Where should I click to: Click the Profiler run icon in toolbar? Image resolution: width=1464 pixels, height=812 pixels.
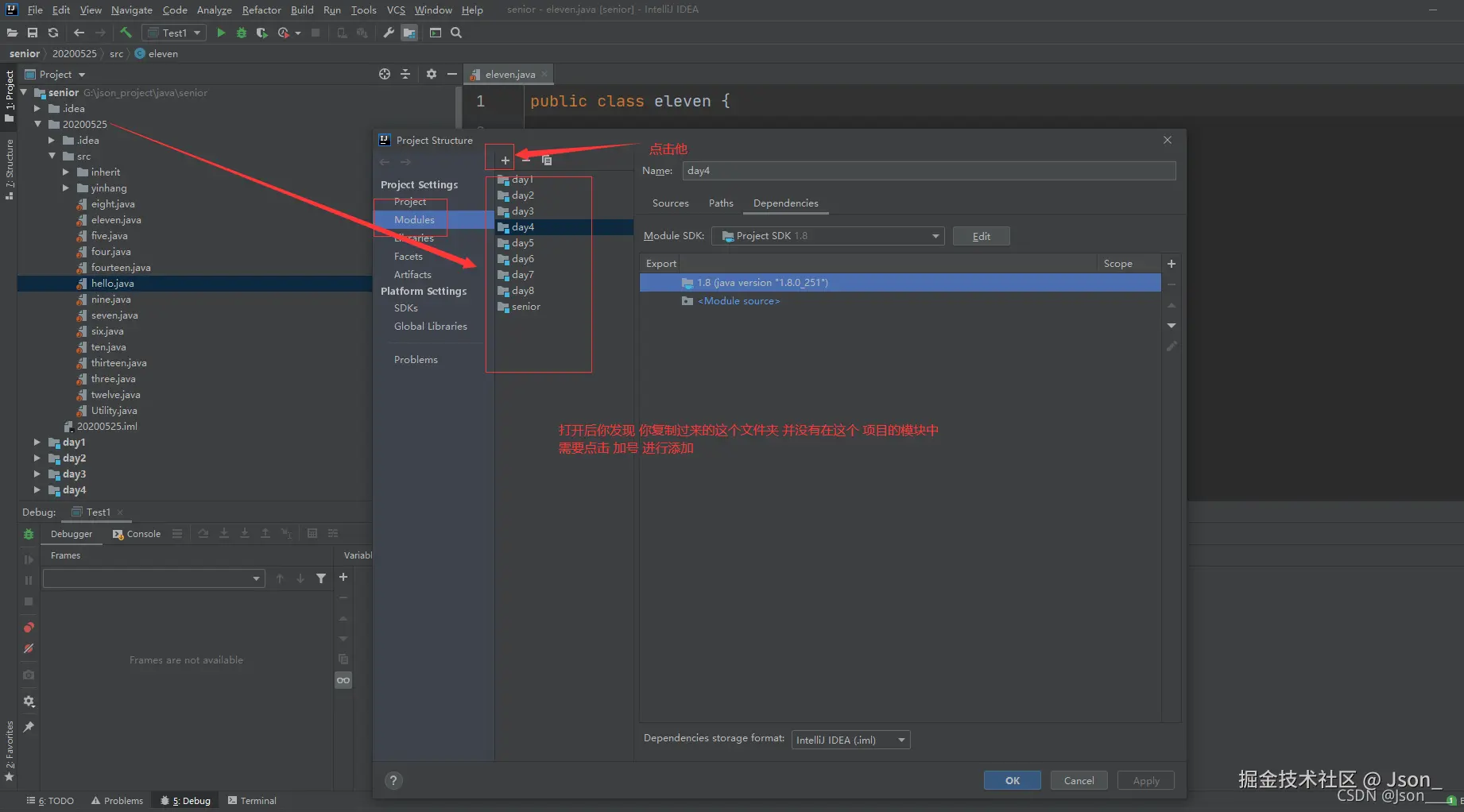point(284,33)
